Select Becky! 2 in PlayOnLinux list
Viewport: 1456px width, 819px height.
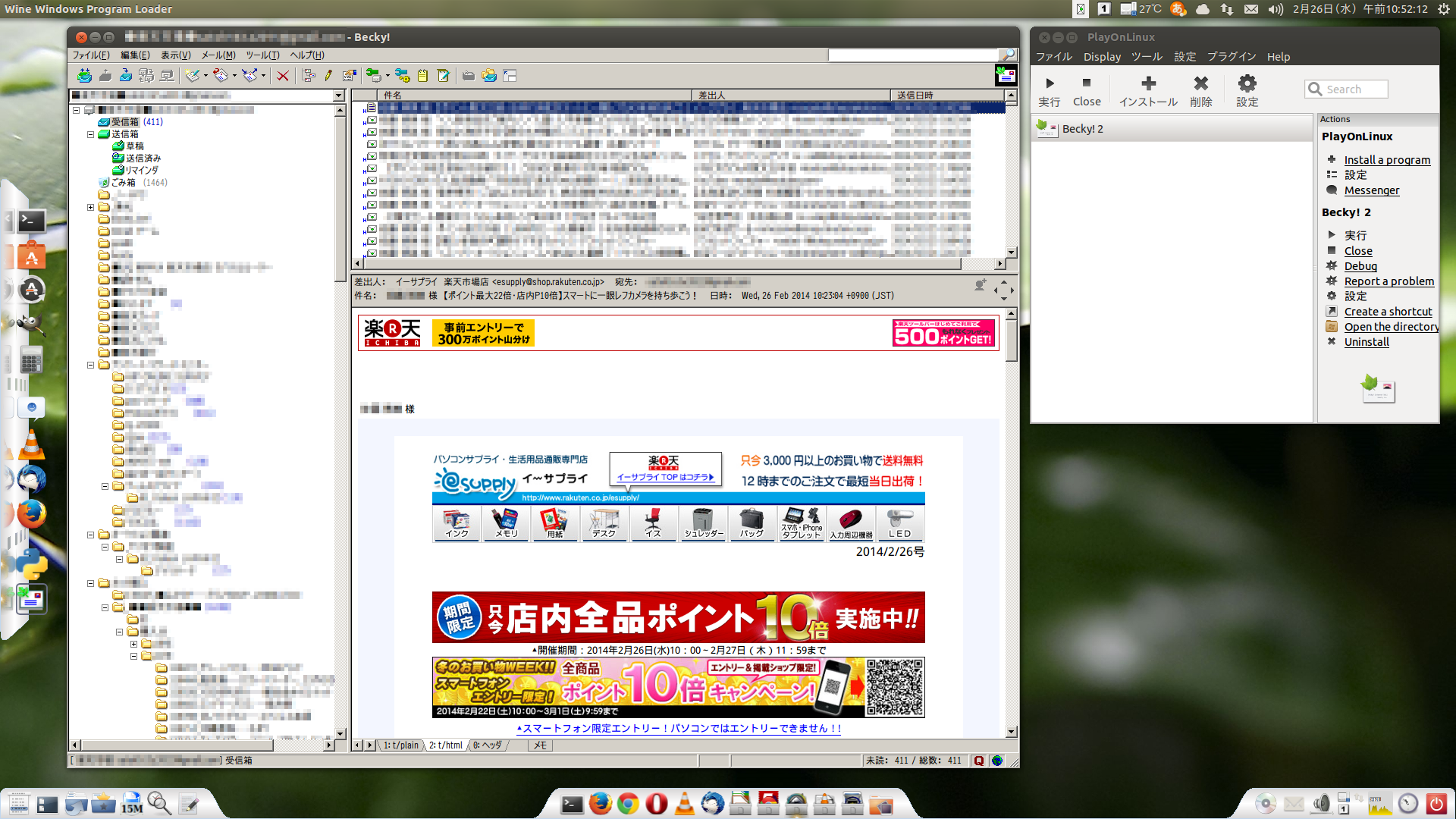tap(1172, 129)
